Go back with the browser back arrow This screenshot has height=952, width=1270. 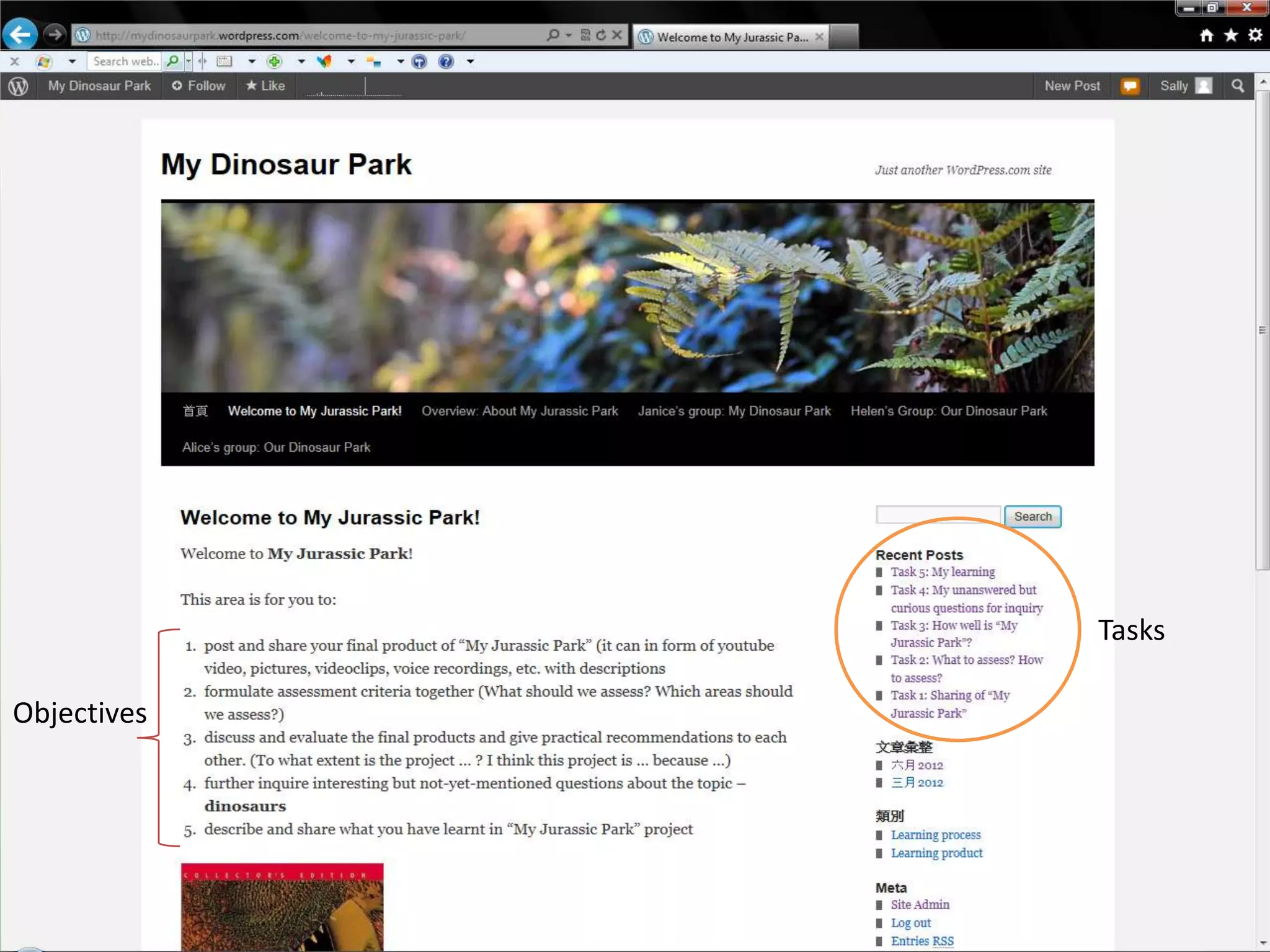pos(20,35)
